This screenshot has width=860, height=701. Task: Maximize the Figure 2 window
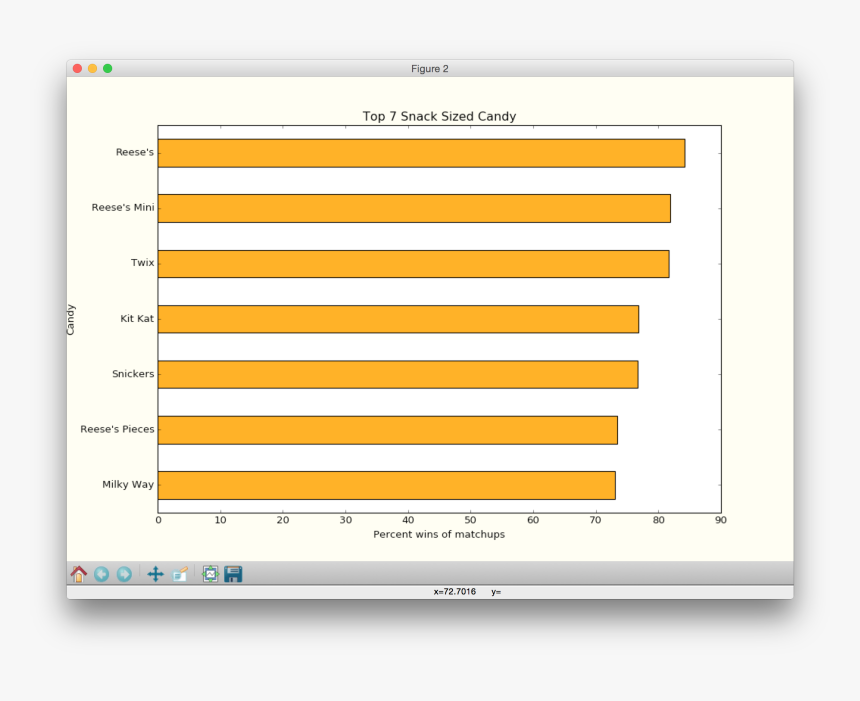(108, 69)
